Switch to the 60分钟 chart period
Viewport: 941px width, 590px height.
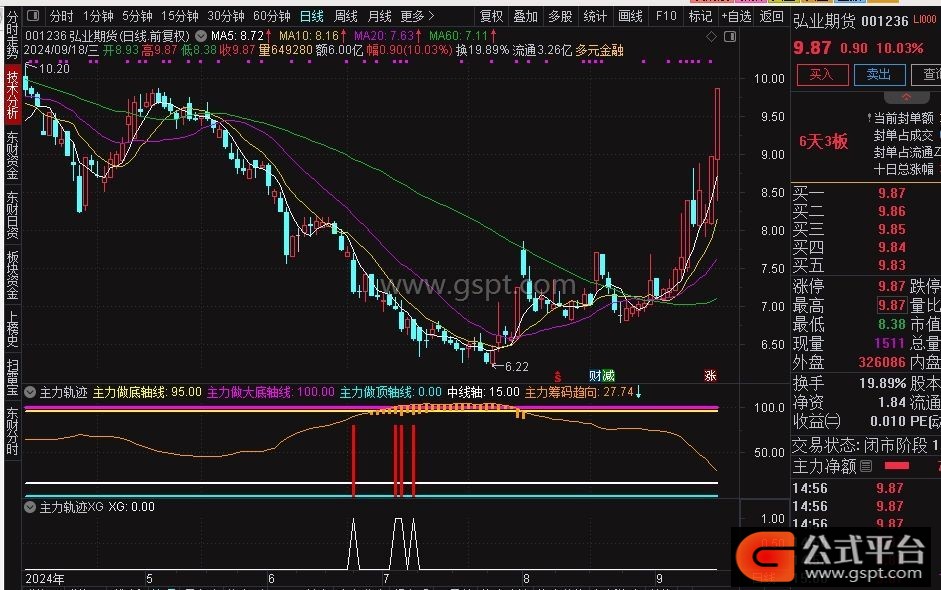coord(272,16)
